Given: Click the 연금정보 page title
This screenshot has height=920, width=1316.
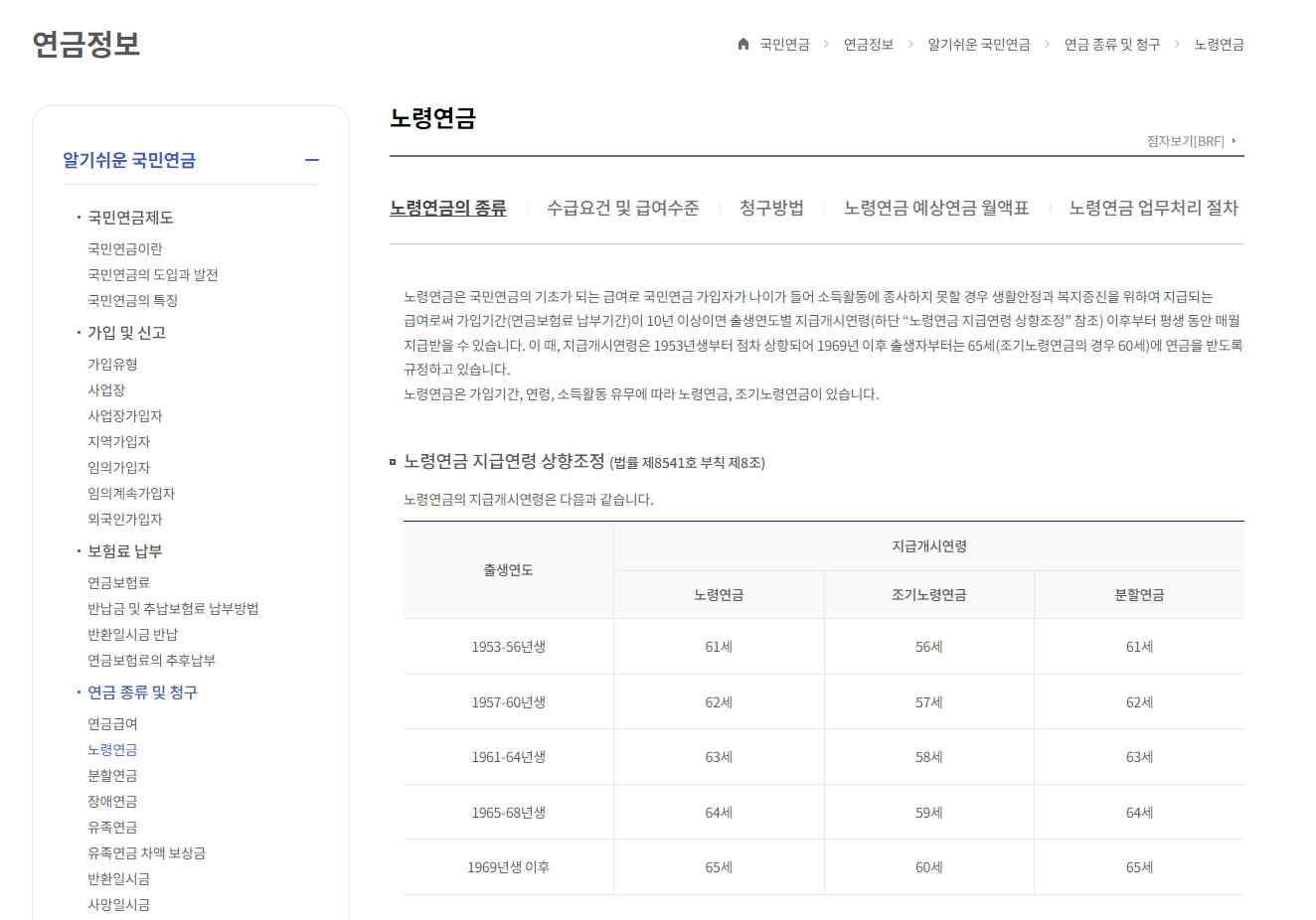Looking at the screenshot, I should 86,44.
